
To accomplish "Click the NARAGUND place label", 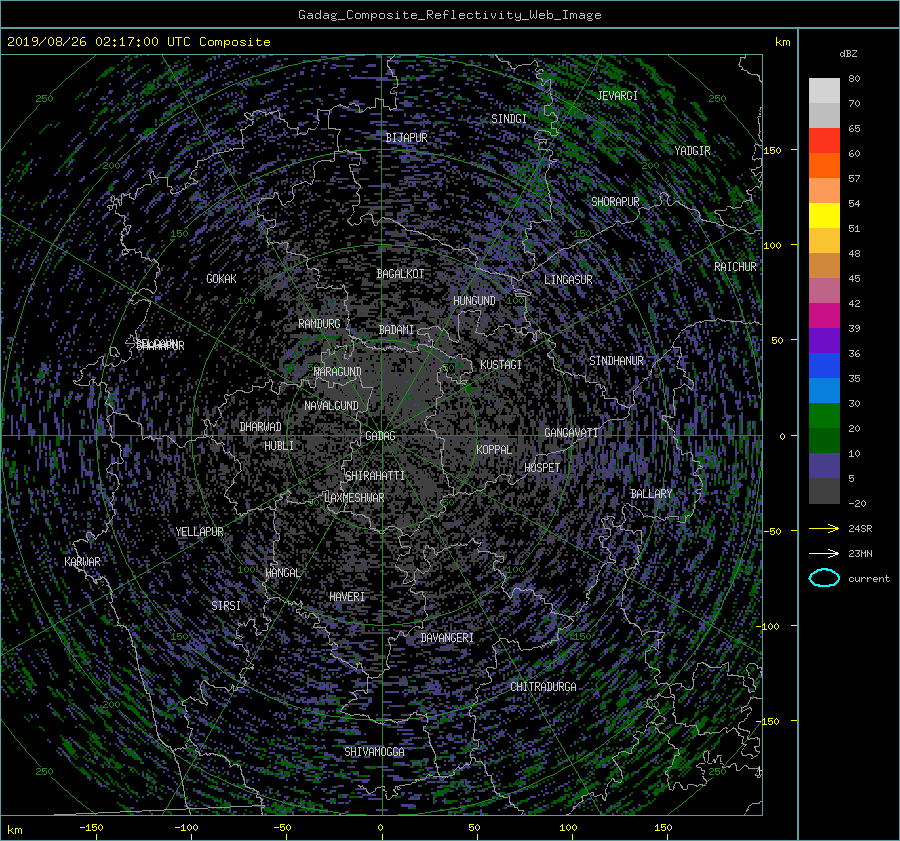I will tap(338, 372).
